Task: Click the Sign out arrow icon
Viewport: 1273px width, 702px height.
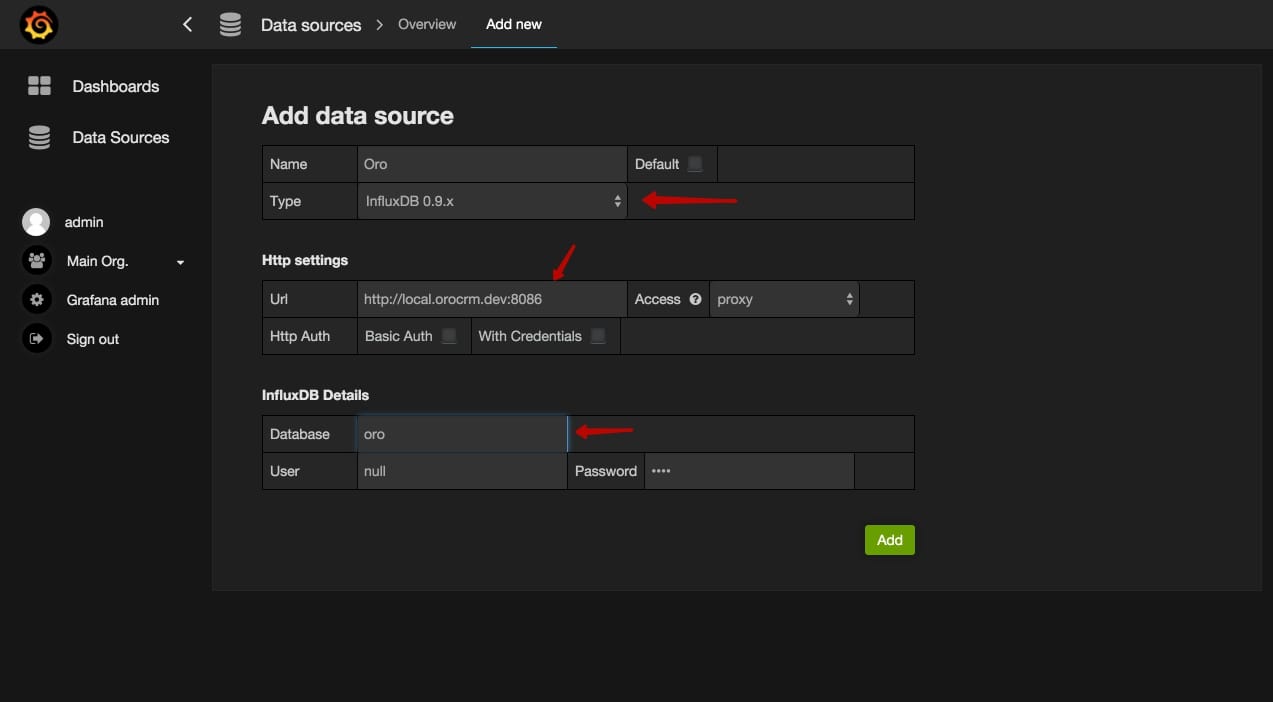Action: [36, 339]
